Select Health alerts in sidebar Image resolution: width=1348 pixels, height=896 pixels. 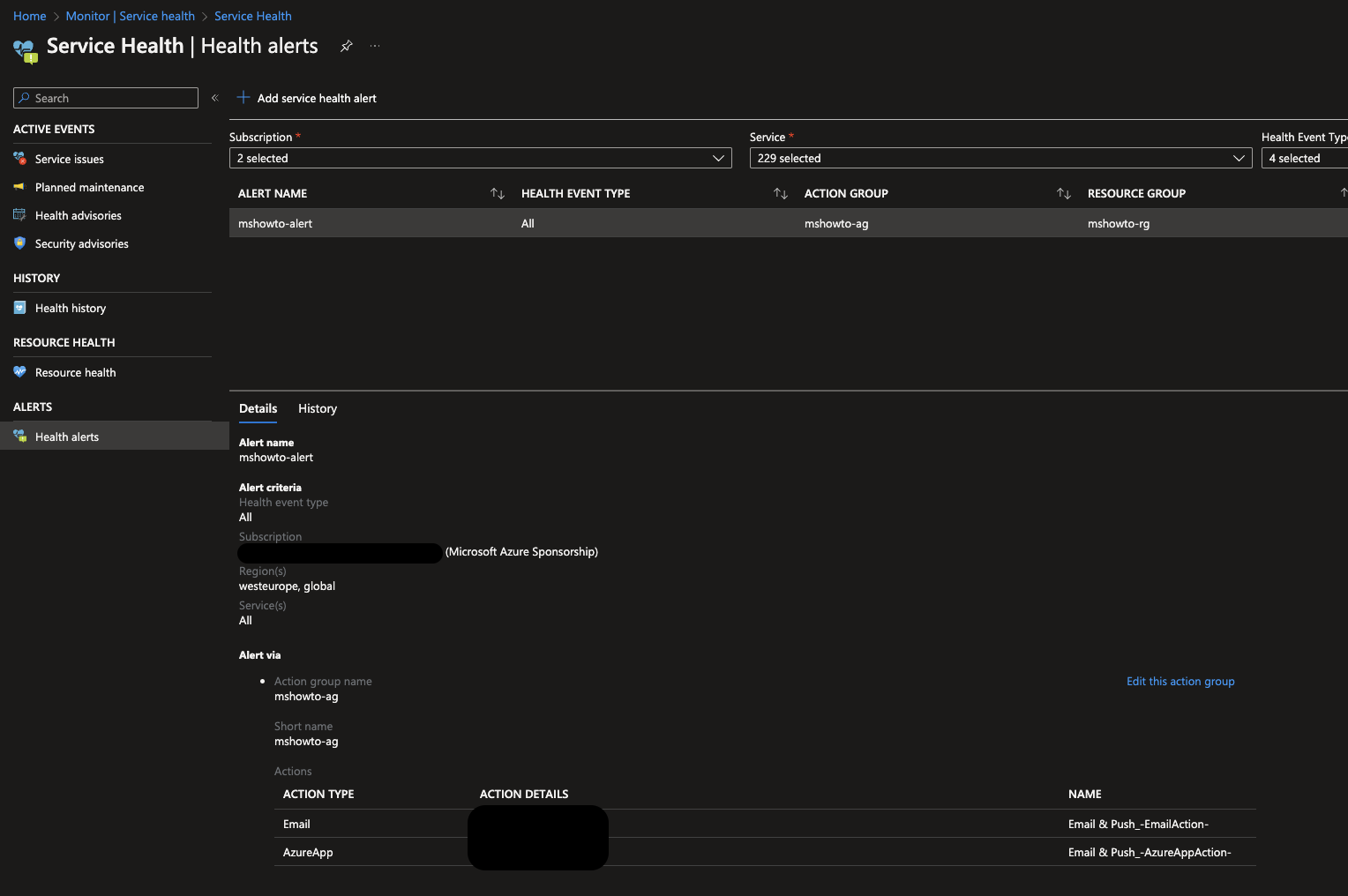[x=115, y=436]
